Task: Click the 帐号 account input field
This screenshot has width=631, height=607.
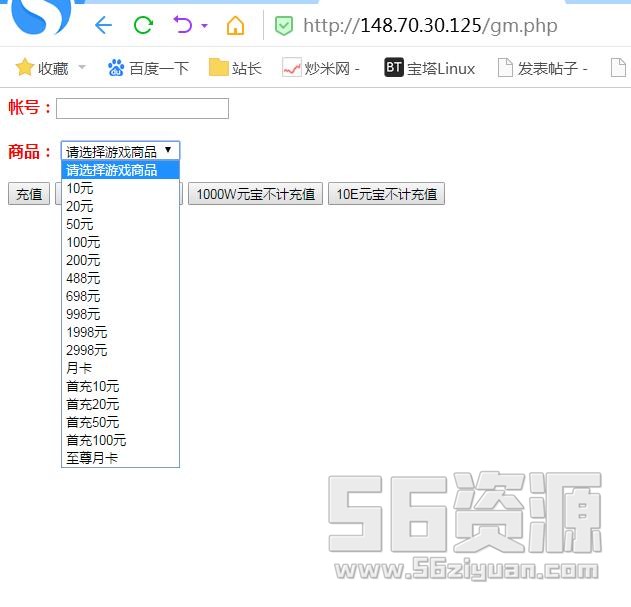Action: pyautogui.click(x=142, y=108)
